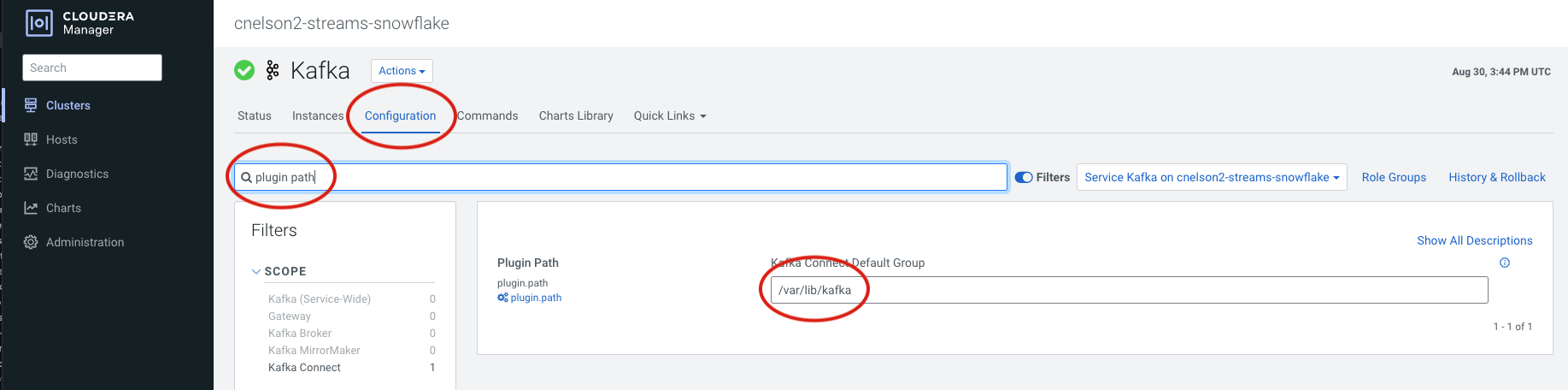Open the Charts Library tab
The height and width of the screenshot is (390, 1568).
point(576,115)
